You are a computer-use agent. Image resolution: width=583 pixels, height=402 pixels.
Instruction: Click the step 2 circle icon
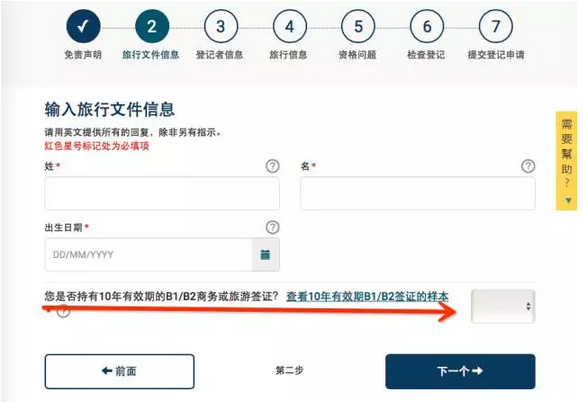152,26
